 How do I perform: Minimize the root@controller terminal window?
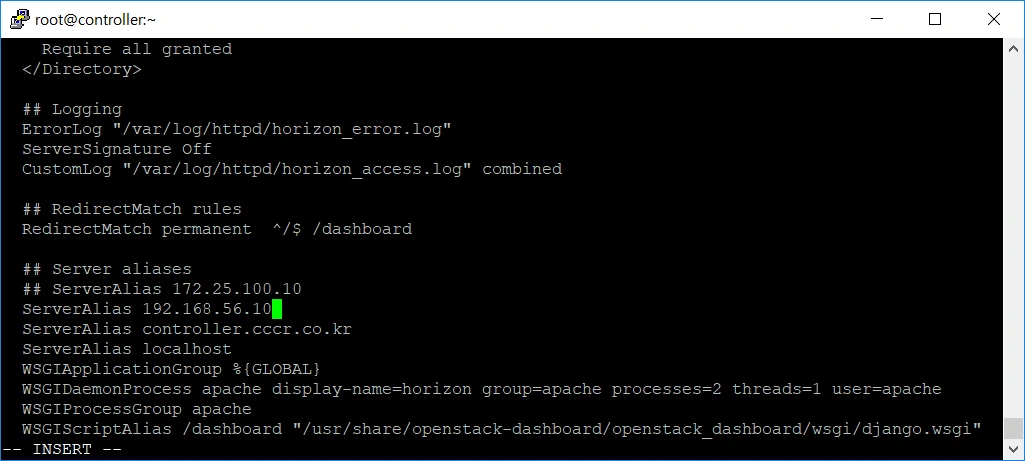click(x=877, y=19)
